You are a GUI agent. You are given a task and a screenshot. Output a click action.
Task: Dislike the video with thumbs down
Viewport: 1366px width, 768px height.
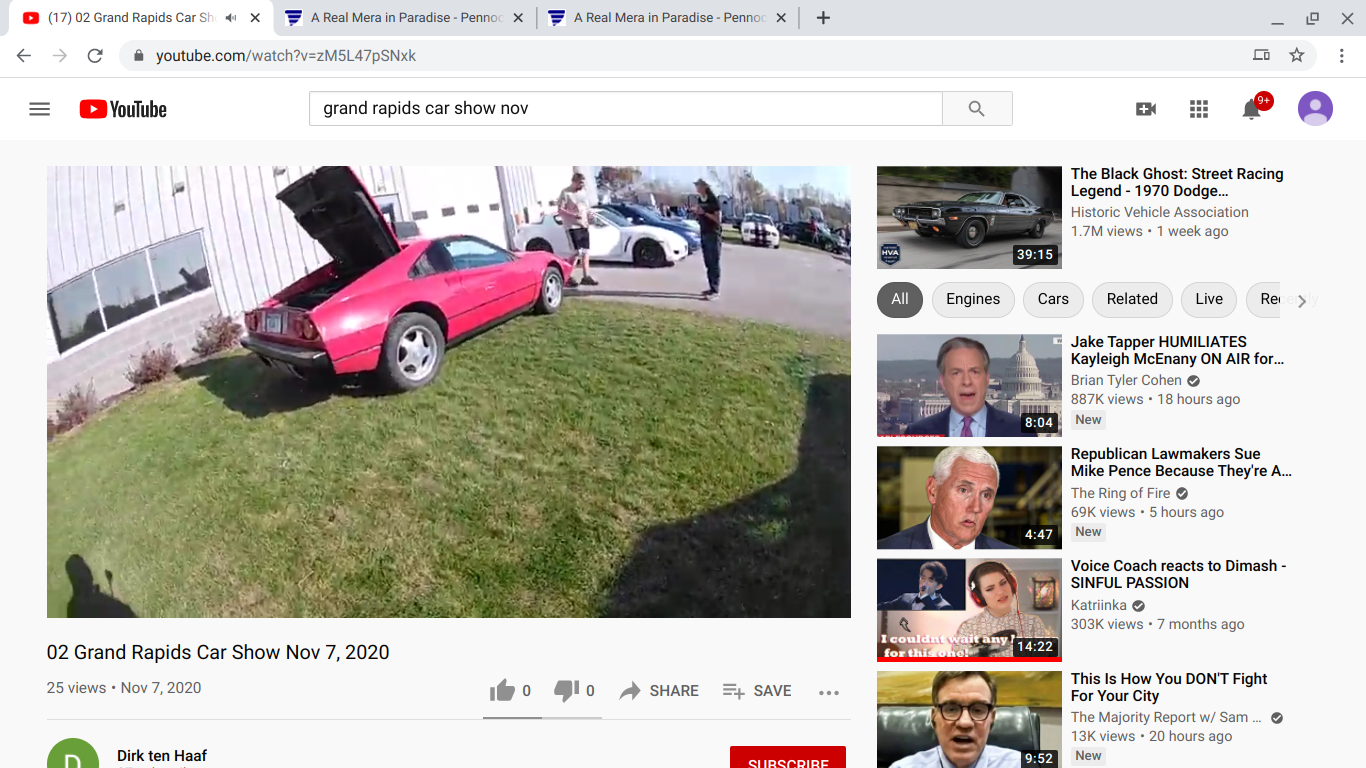coord(566,691)
